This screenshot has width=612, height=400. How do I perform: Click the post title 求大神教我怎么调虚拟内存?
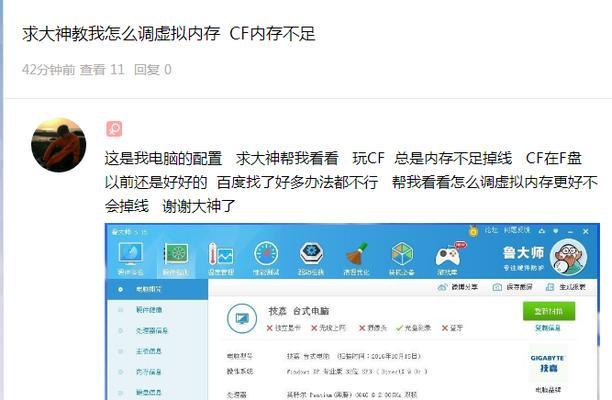[121, 34]
